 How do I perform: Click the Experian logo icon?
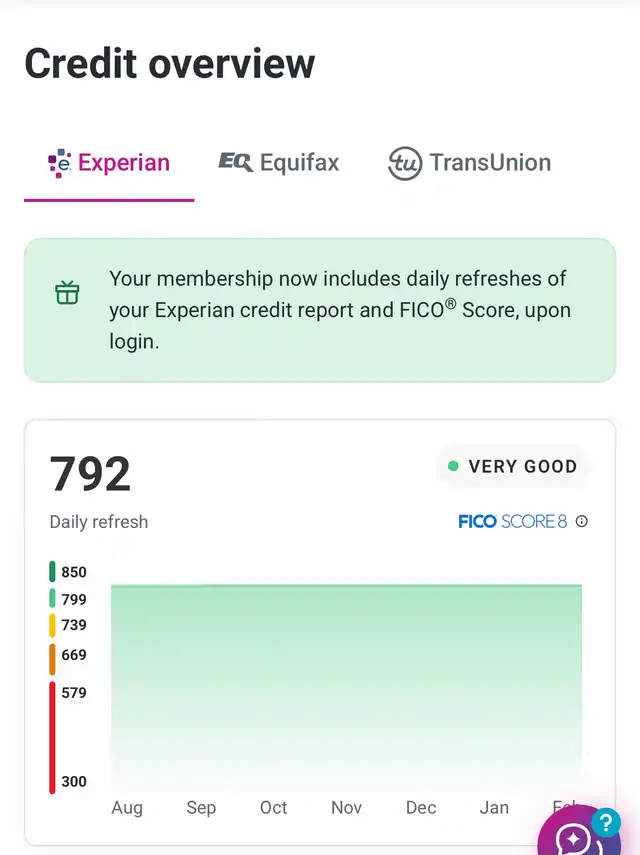59,163
